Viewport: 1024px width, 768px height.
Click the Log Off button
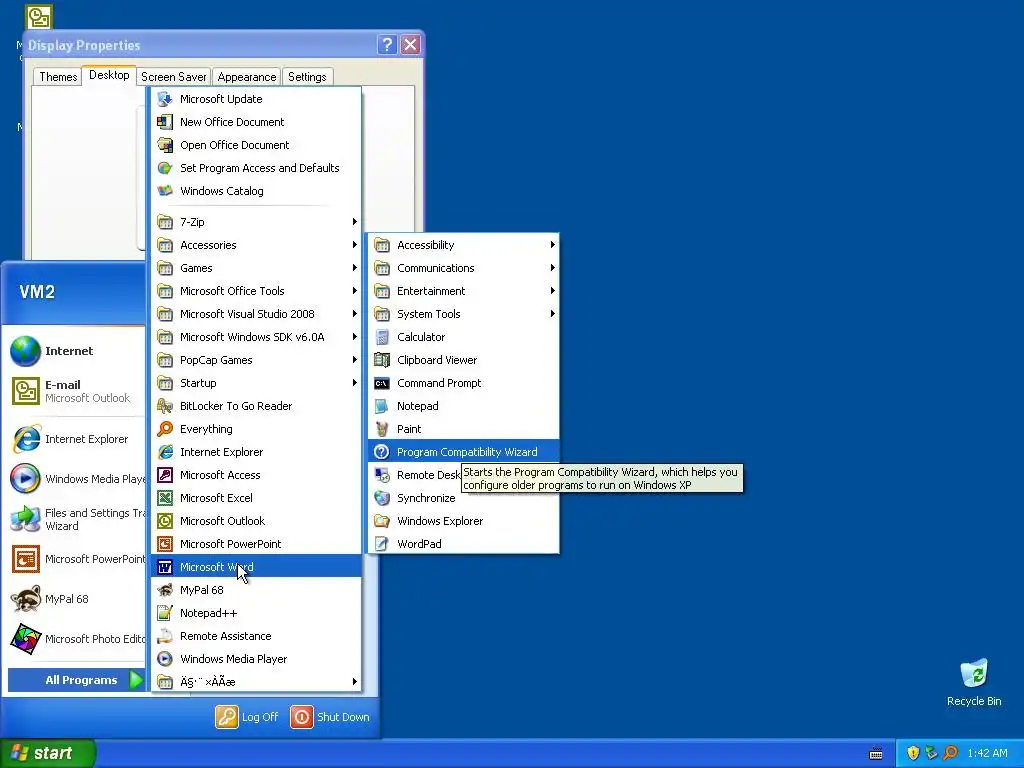pos(247,717)
